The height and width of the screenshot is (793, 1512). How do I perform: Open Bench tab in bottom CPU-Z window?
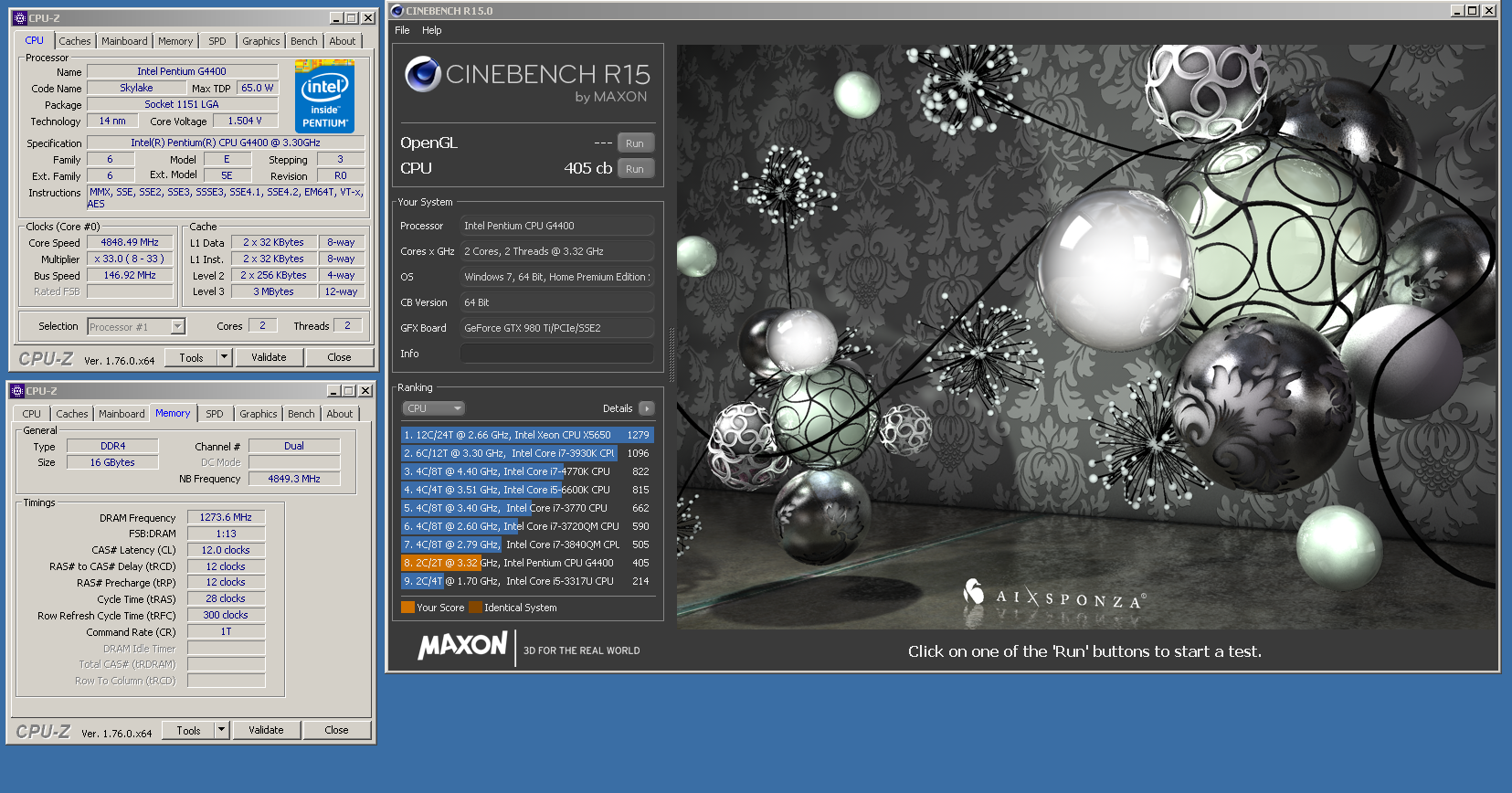tap(301, 414)
